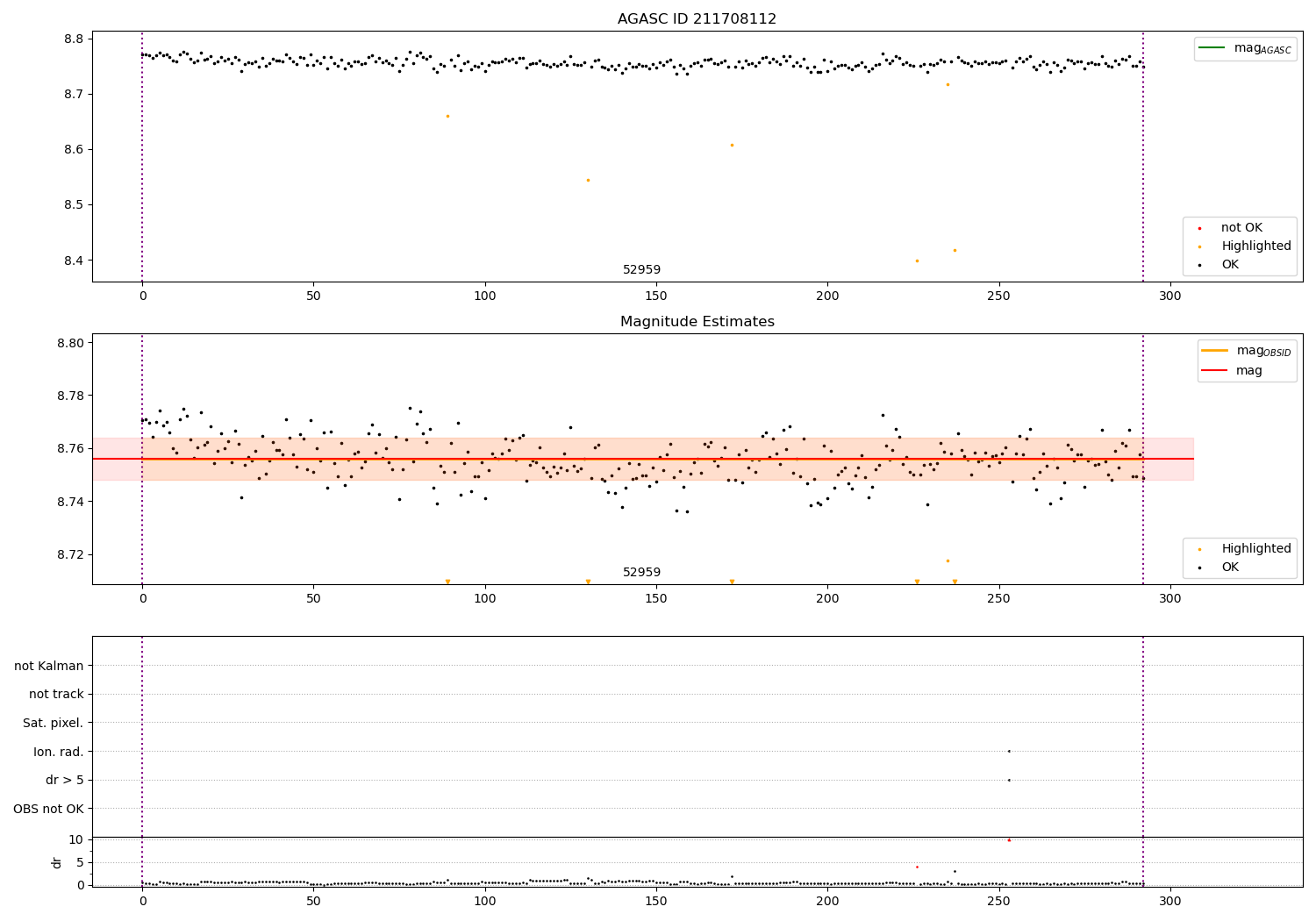Select Highlighted legend entry in top plot

point(1256,246)
